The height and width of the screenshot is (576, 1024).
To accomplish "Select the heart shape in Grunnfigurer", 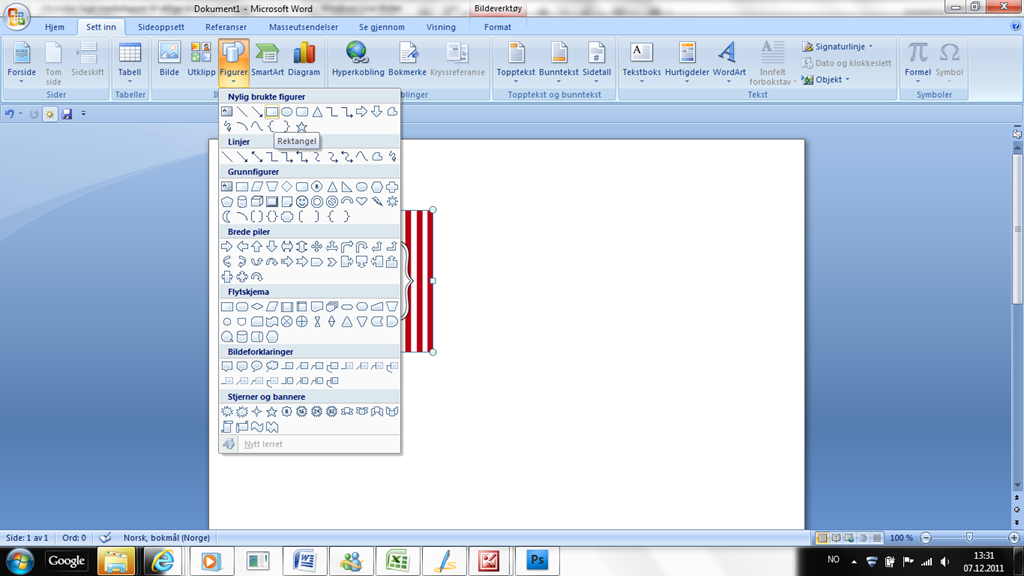I will pos(362,202).
